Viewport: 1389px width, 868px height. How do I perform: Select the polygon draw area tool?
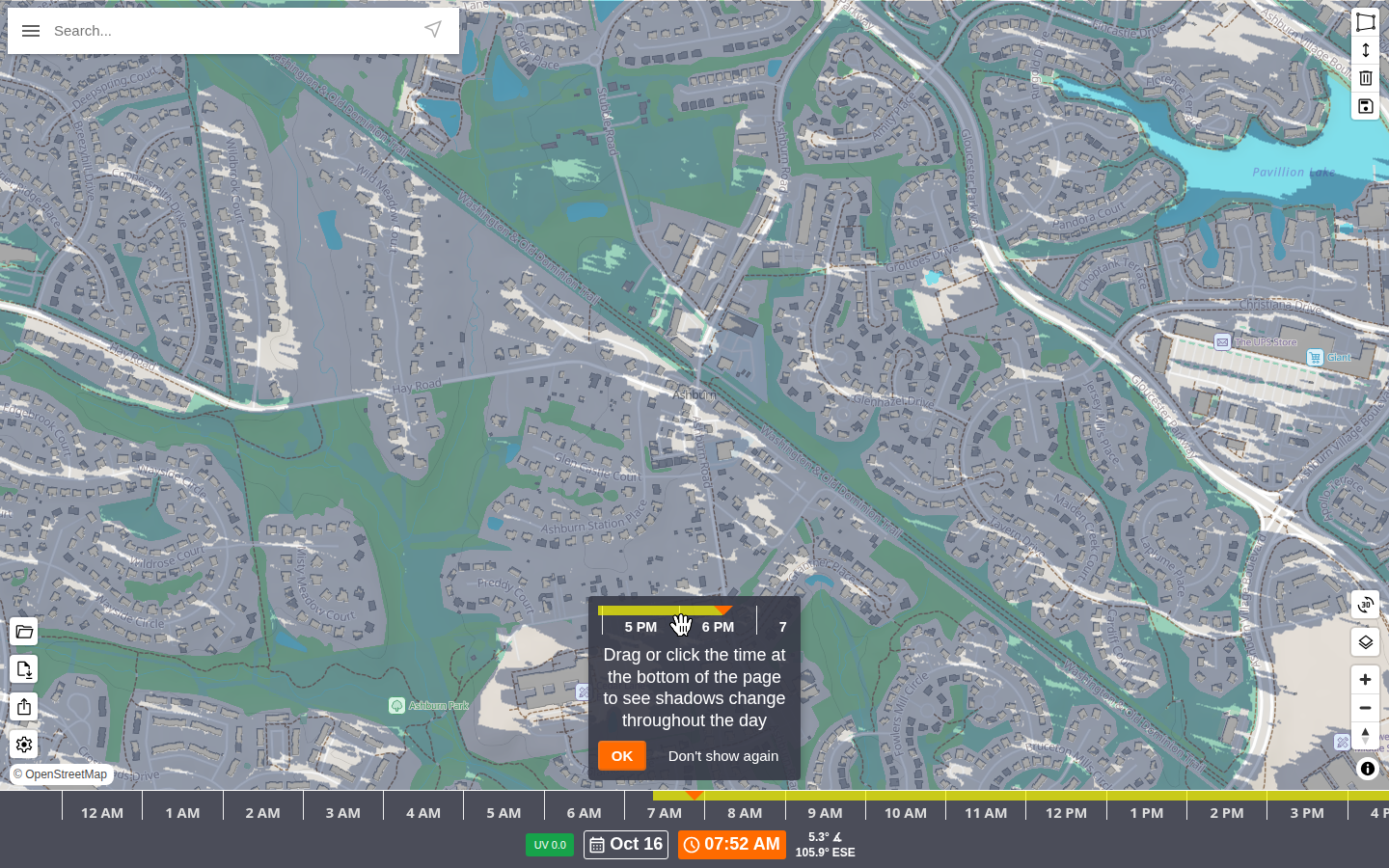pos(1365,21)
